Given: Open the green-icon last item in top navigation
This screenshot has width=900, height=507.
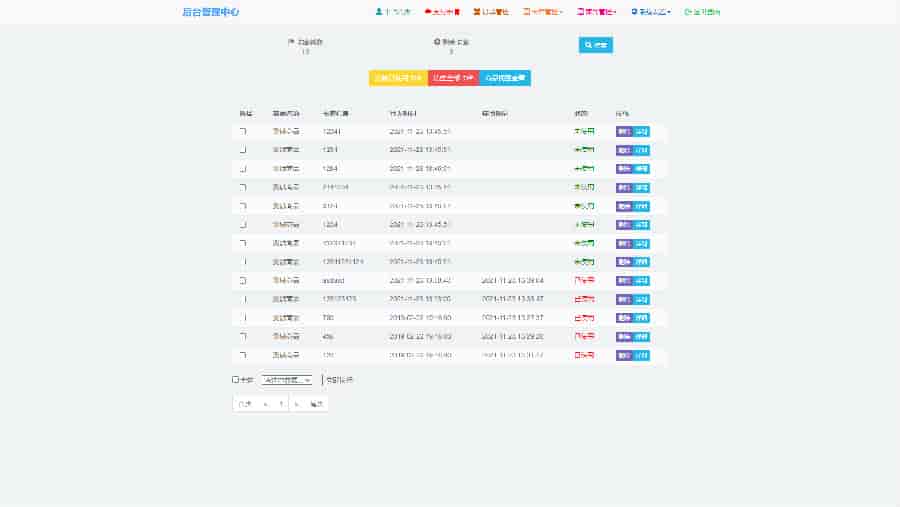Looking at the screenshot, I should point(703,12).
